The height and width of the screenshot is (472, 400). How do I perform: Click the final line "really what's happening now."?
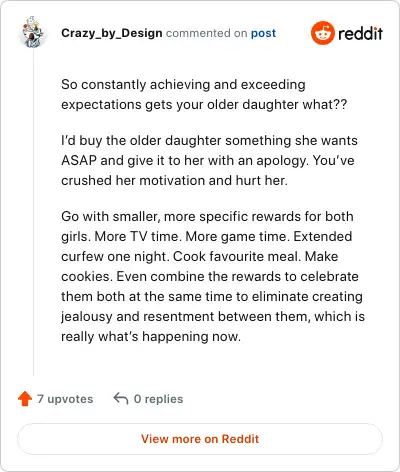(151, 337)
